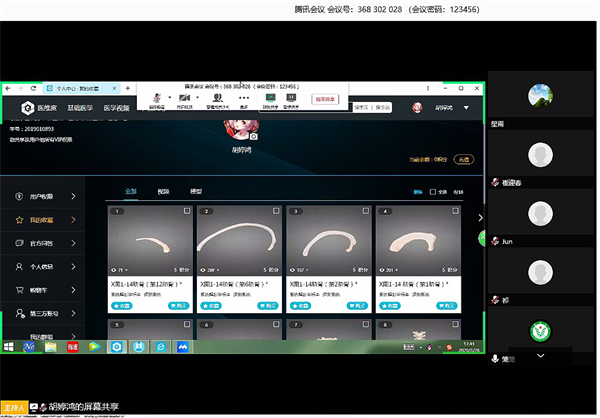Expand the 购物车 sidebar chevron
The height and width of the screenshot is (418, 600).
click(x=73, y=290)
